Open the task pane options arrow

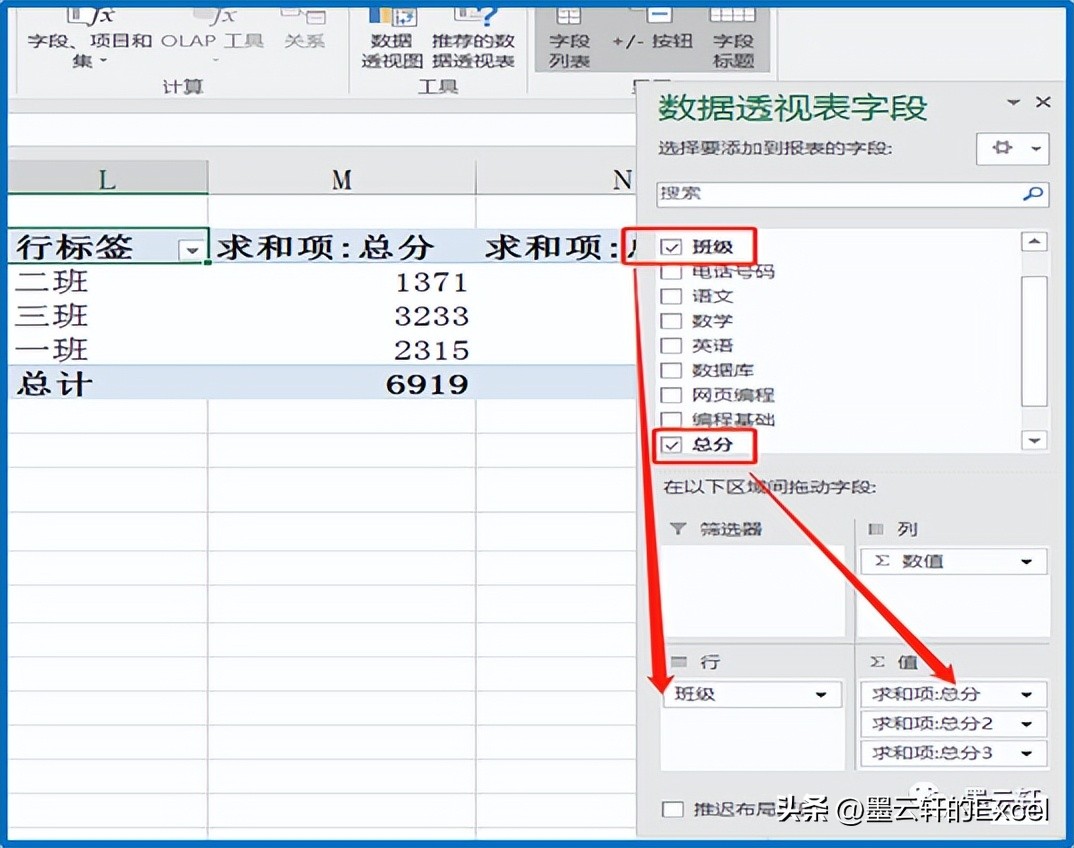click(1014, 102)
